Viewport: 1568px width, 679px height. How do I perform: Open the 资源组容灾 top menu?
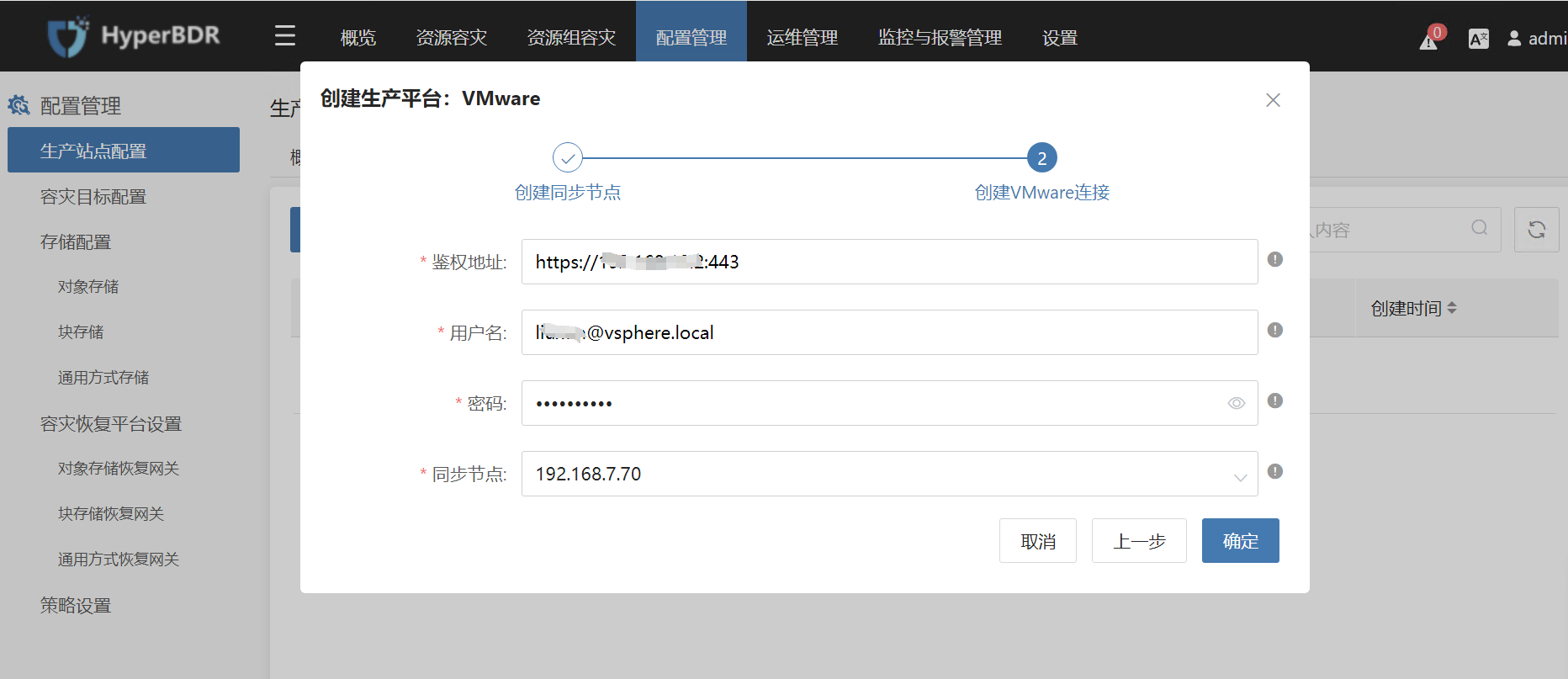click(571, 37)
